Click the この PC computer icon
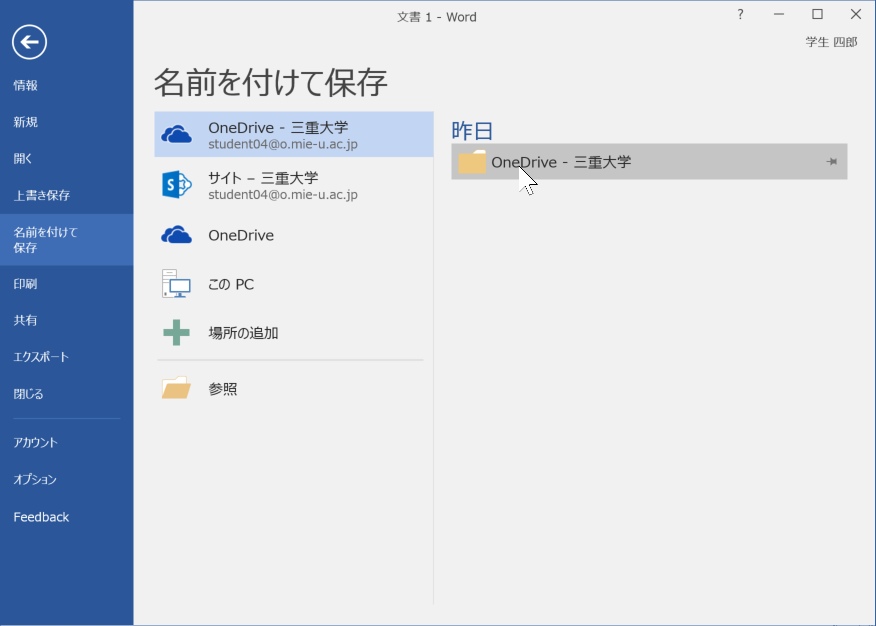The height and width of the screenshot is (626, 876). tap(177, 284)
